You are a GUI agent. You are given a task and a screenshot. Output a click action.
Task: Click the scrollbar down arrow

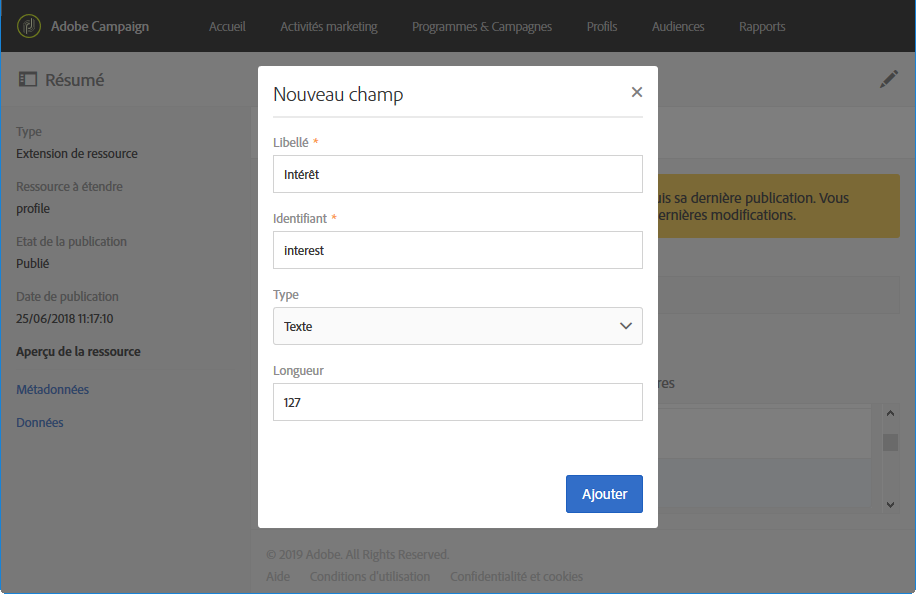tap(890, 505)
